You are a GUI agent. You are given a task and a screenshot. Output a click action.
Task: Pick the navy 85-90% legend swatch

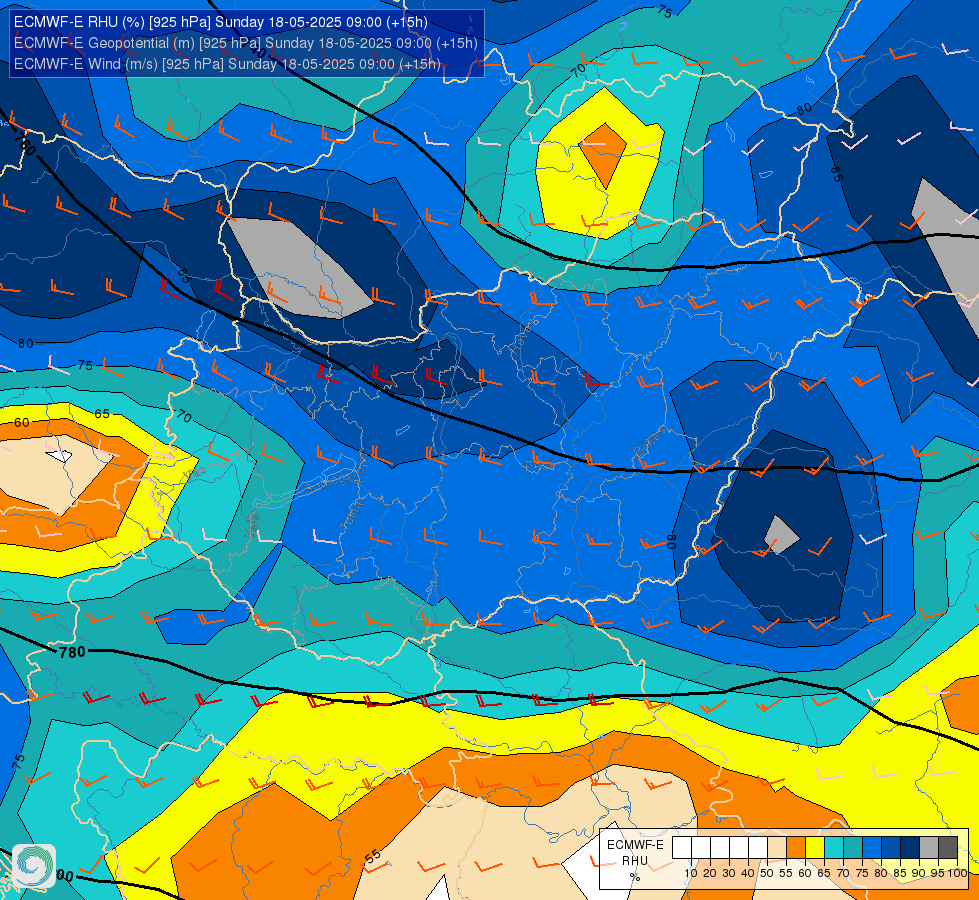910,847
